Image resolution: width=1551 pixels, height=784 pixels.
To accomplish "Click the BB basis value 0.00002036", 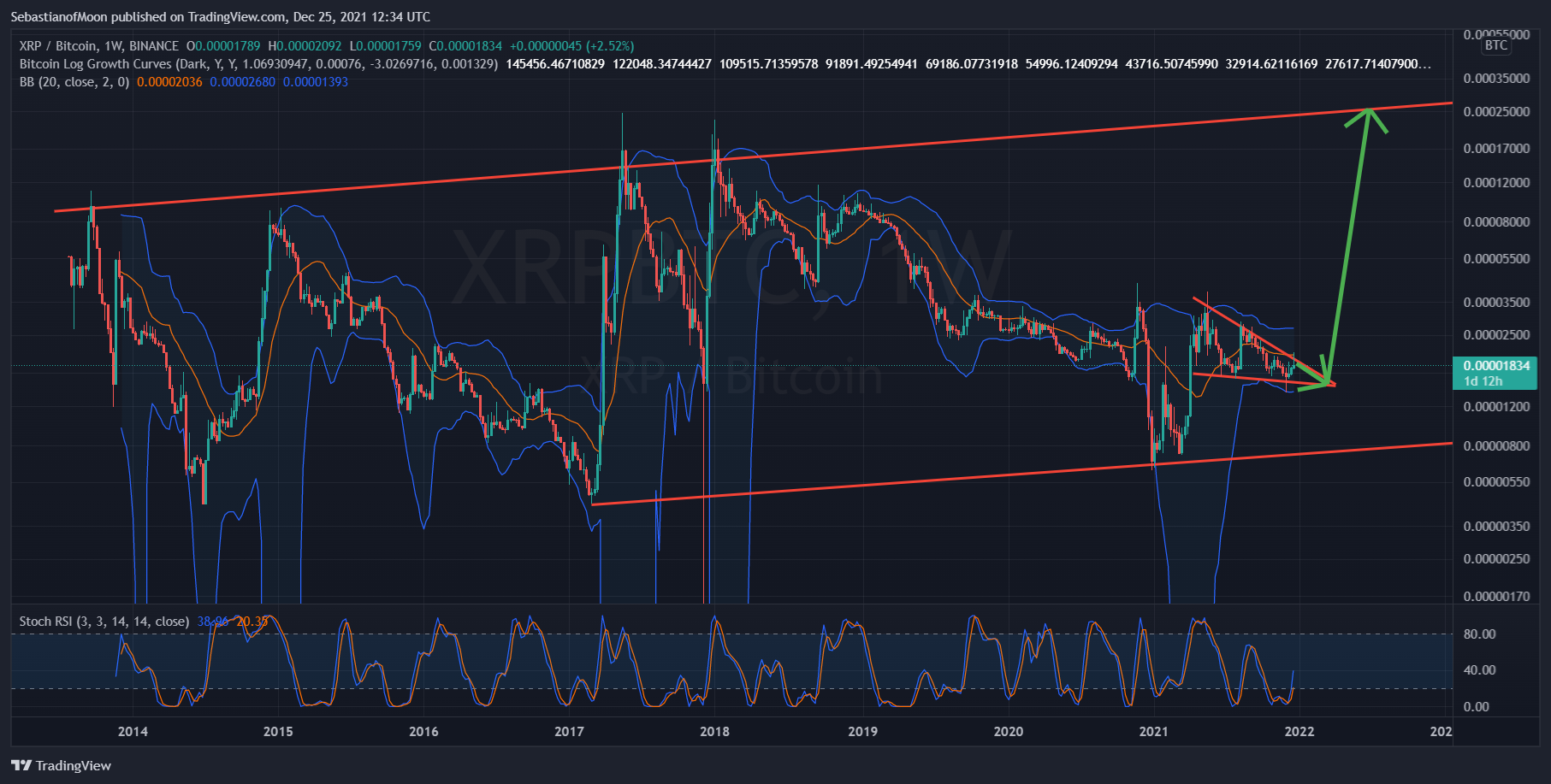I will 169,82.
